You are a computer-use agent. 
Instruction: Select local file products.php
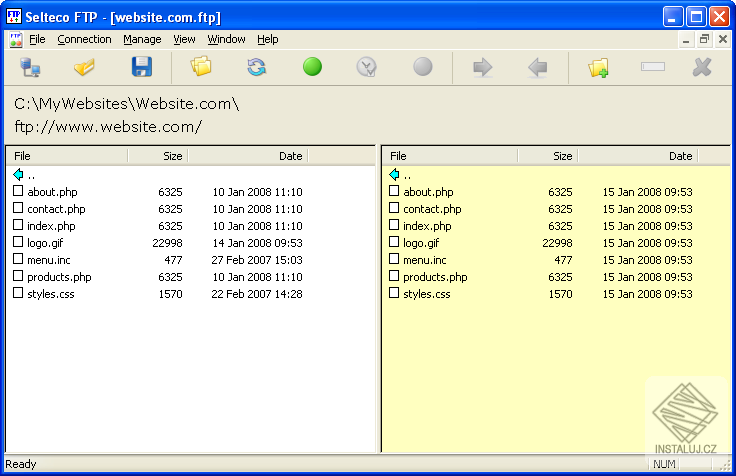(59, 277)
